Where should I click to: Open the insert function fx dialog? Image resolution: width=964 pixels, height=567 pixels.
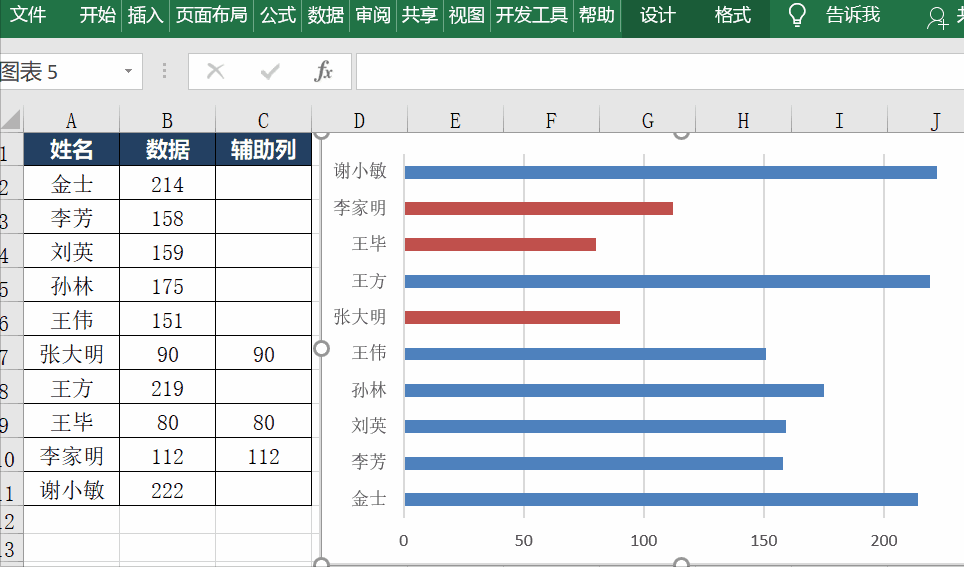pos(323,71)
